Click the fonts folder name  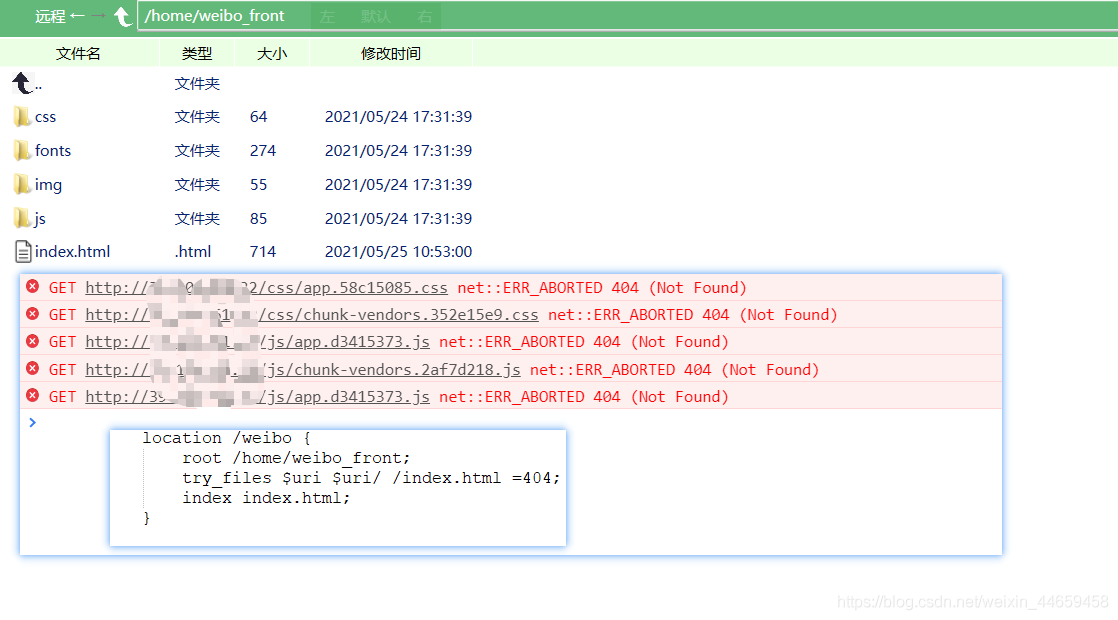tap(53, 150)
